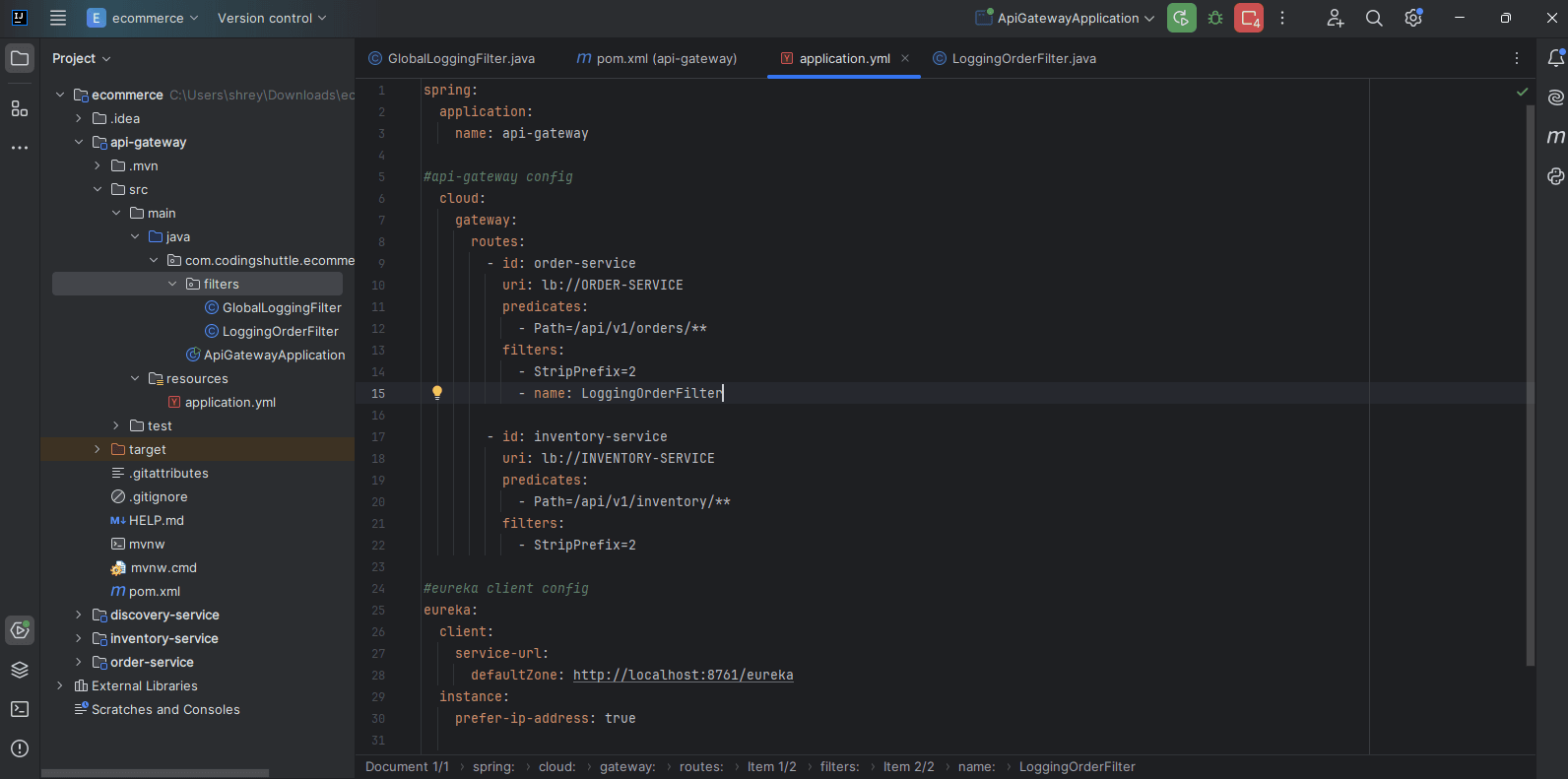Close the application.yml tab
The image size is (1568, 779).
[905, 58]
